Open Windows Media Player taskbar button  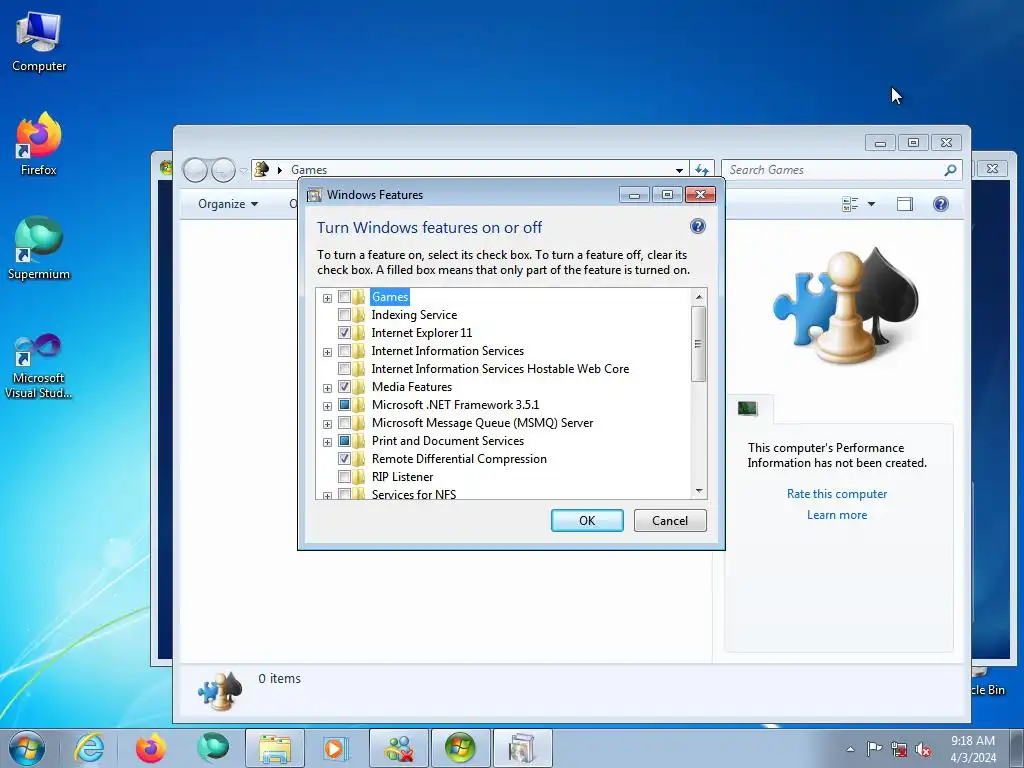(336, 748)
